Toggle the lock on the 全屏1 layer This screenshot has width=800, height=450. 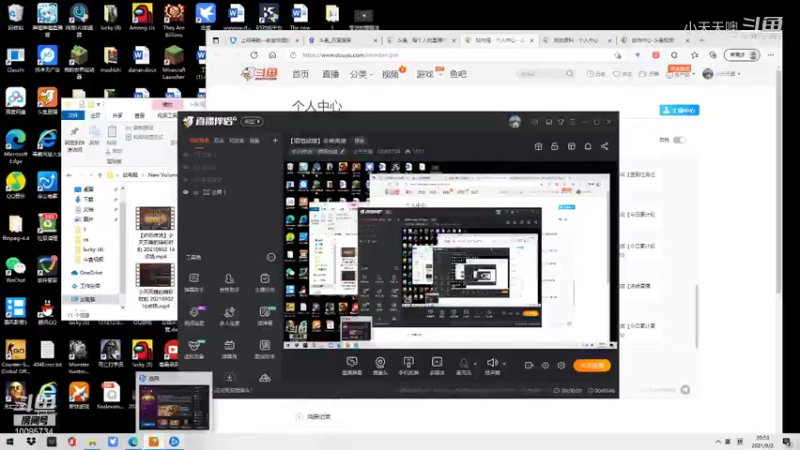(x=196, y=192)
